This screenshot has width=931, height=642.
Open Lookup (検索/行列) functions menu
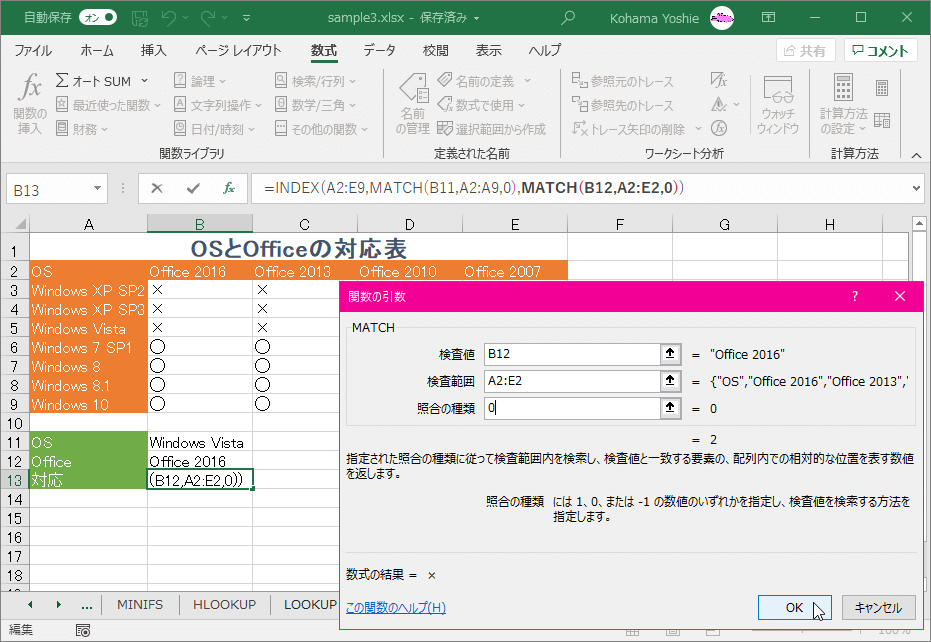(x=315, y=81)
